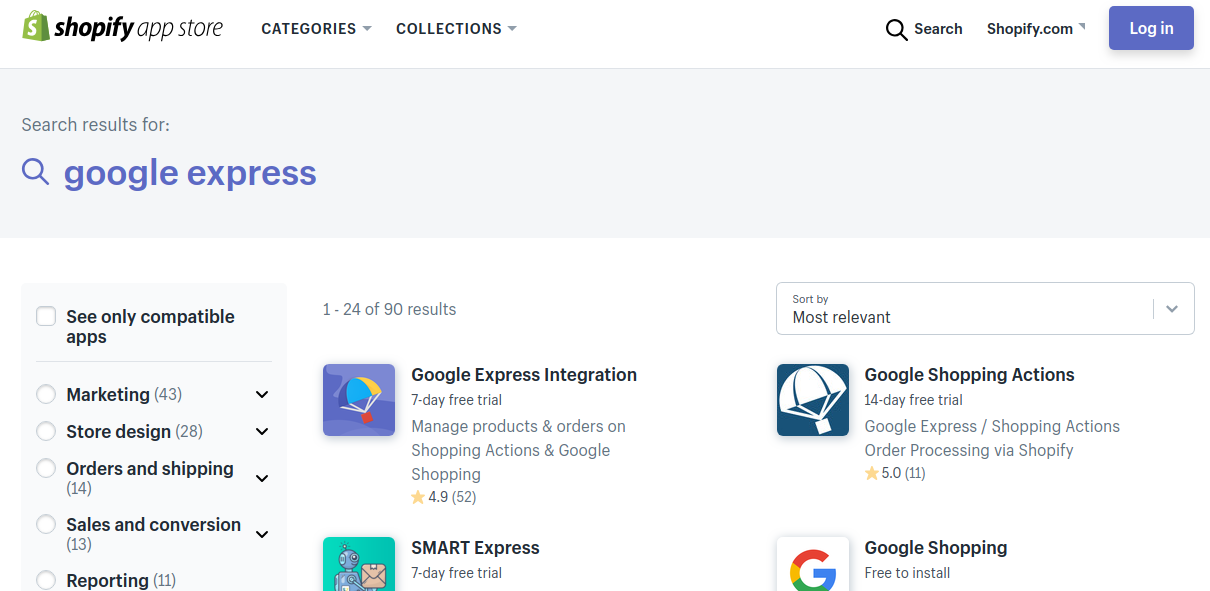Click the Sales and conversion filter label
The width and height of the screenshot is (1210, 591).
153,534
